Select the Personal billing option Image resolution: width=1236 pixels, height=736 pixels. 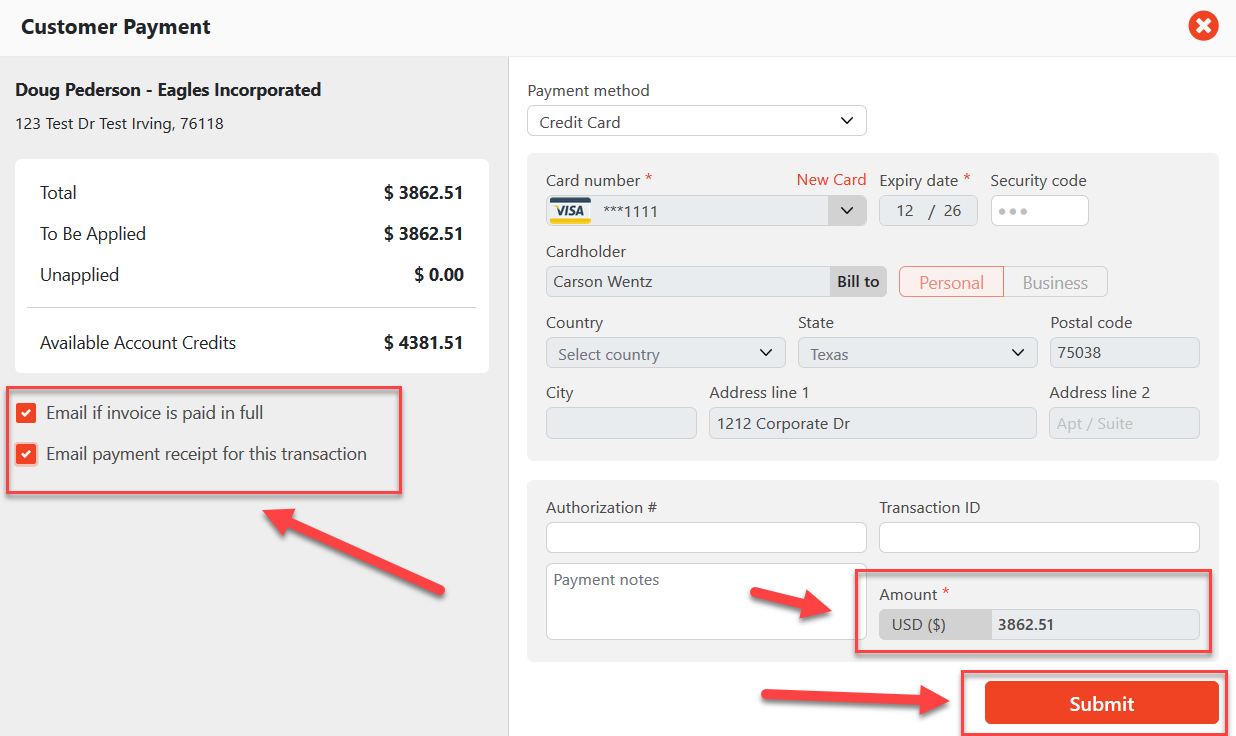click(950, 281)
